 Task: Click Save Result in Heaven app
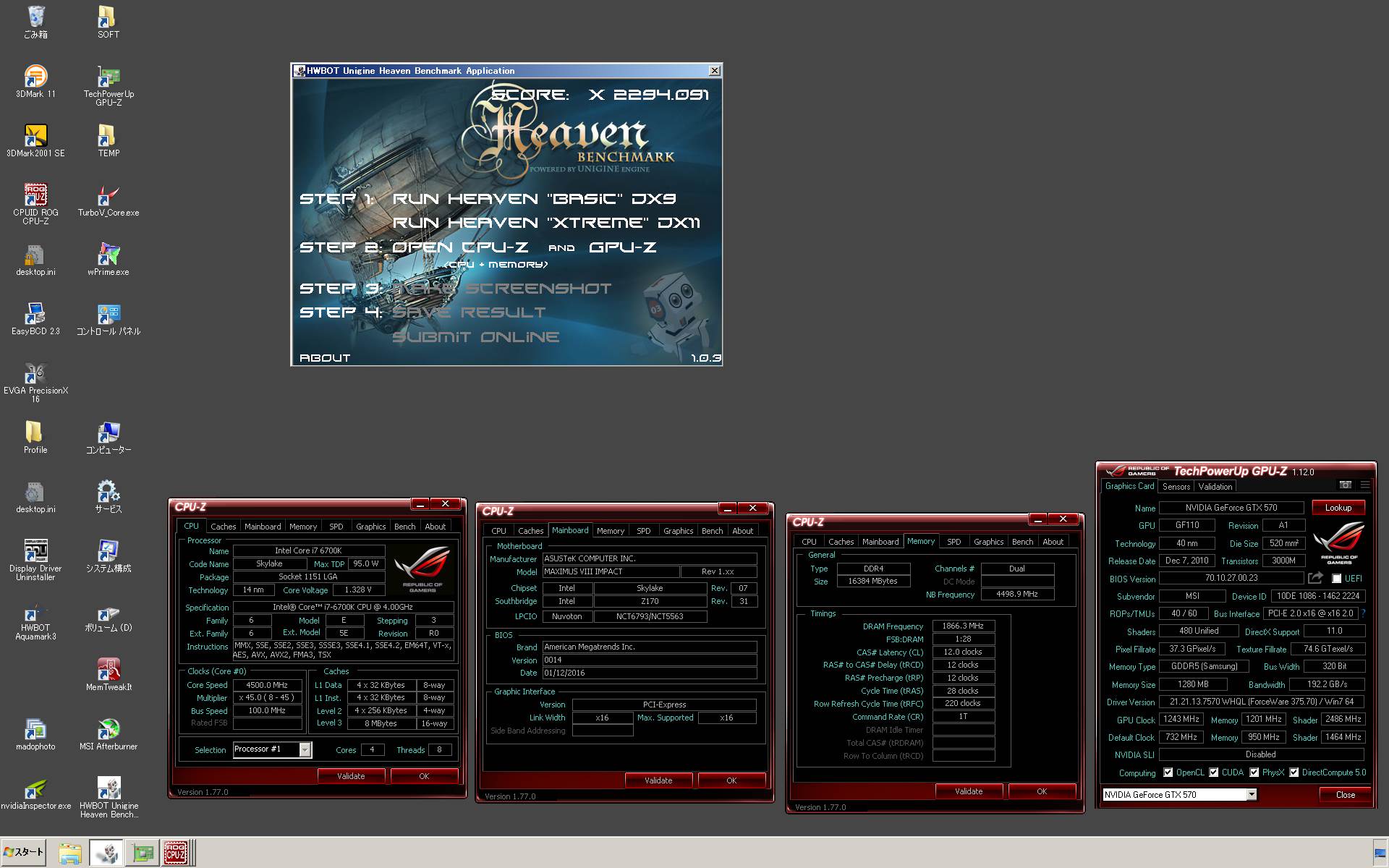point(469,312)
